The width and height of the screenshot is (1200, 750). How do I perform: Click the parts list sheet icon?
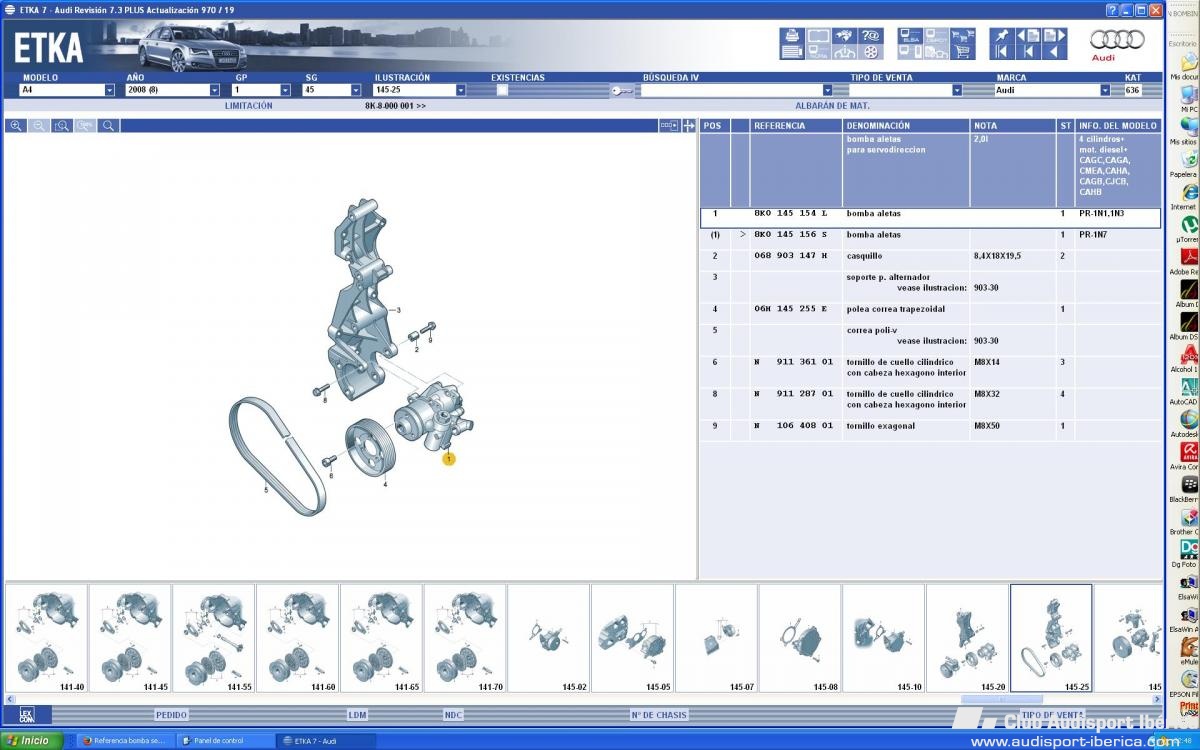click(x=792, y=51)
